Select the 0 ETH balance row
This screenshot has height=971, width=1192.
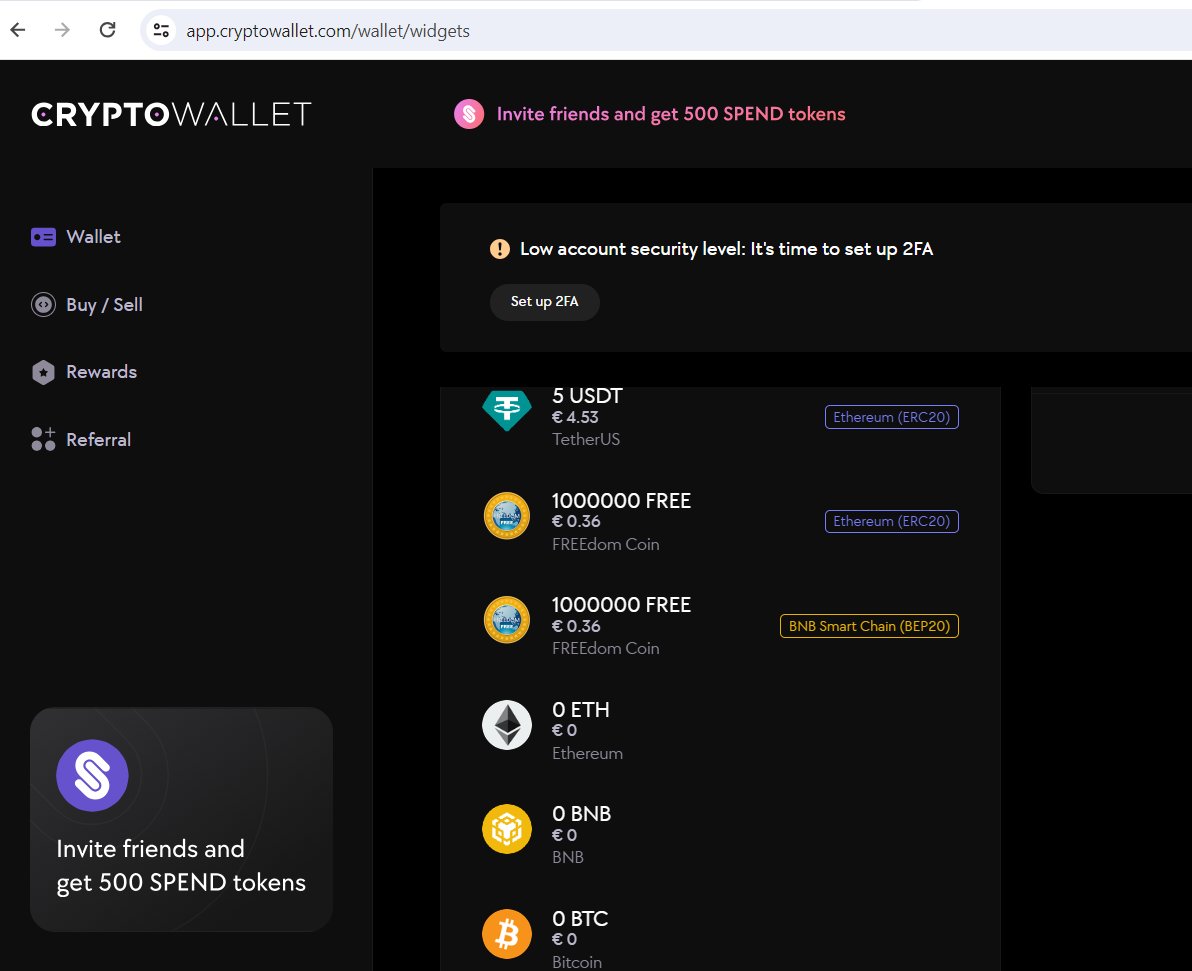720,731
